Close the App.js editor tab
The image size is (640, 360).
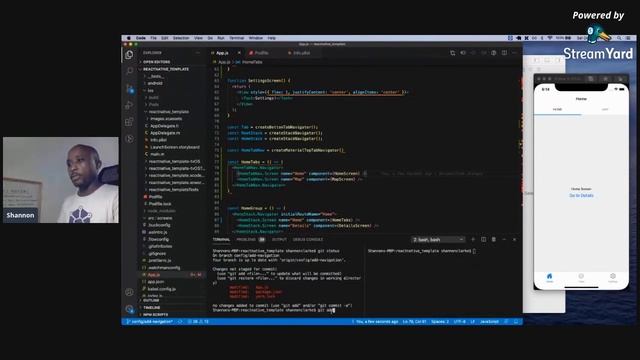(x=239, y=53)
